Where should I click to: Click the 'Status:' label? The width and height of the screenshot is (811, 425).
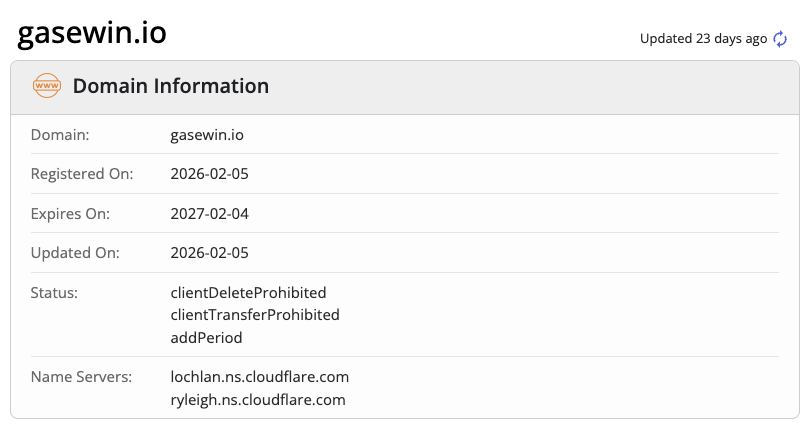[x=54, y=293]
